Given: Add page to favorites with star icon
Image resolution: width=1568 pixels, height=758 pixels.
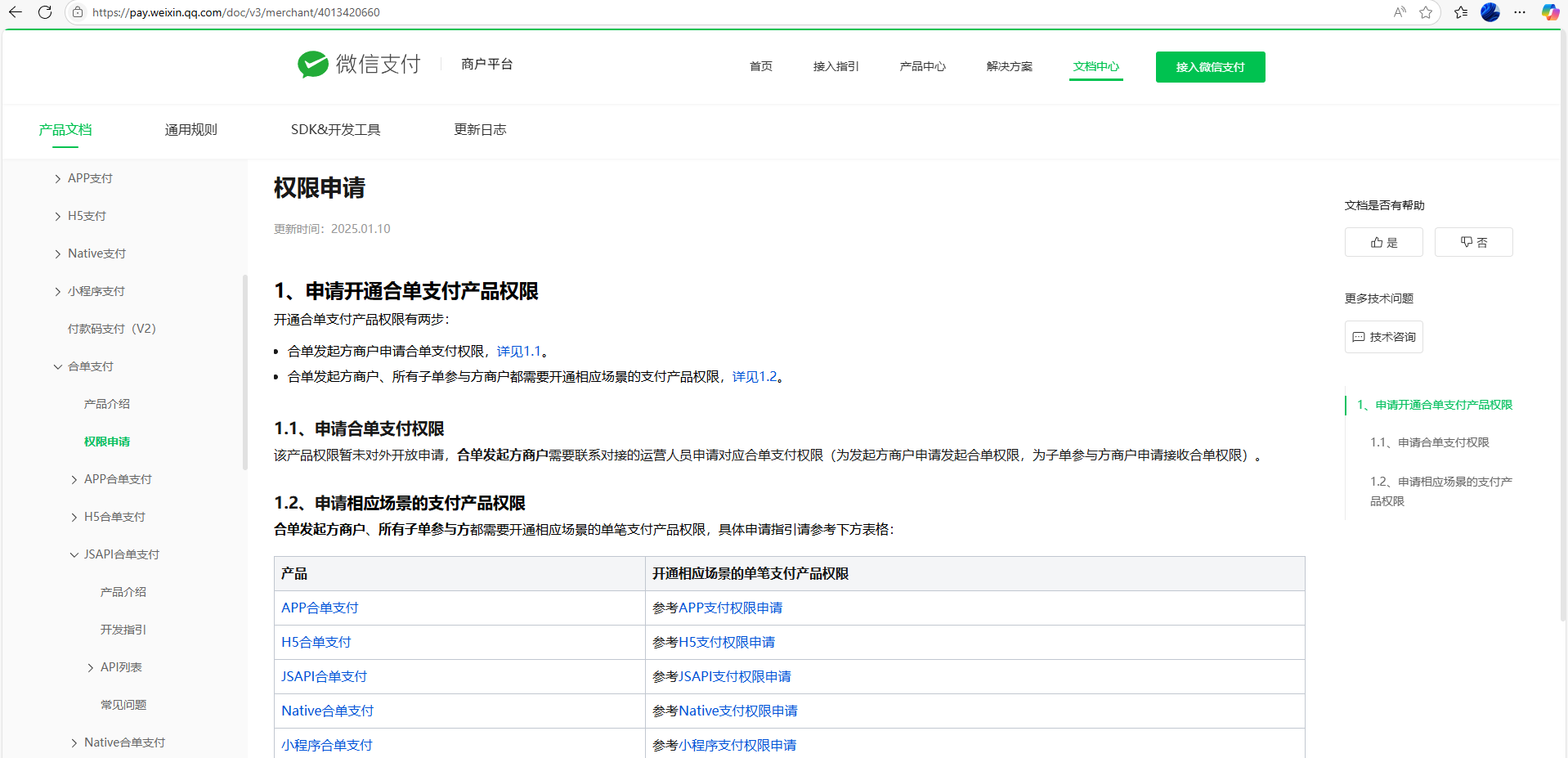Looking at the screenshot, I should pyautogui.click(x=1426, y=12).
